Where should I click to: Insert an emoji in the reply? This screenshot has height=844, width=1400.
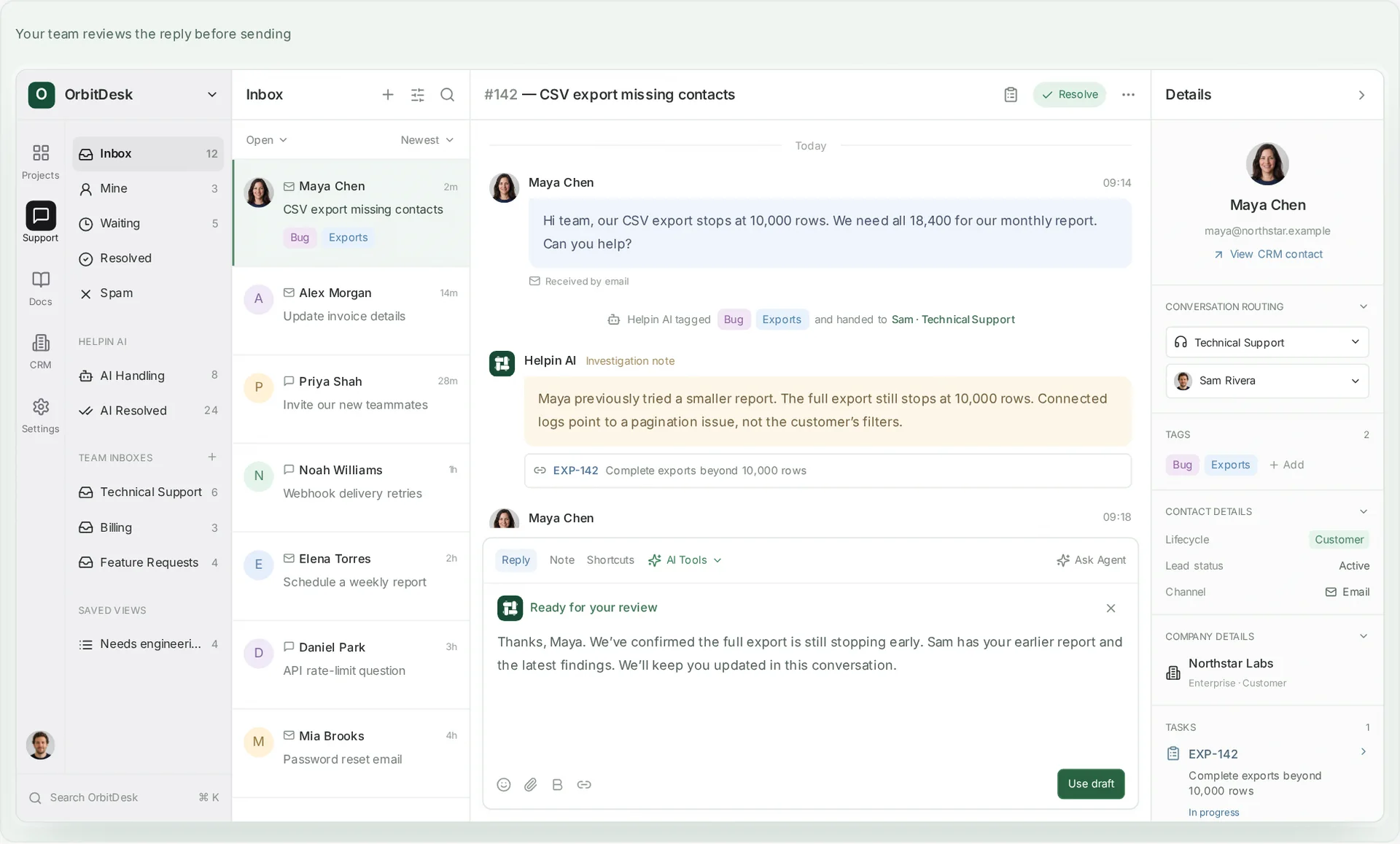[504, 784]
